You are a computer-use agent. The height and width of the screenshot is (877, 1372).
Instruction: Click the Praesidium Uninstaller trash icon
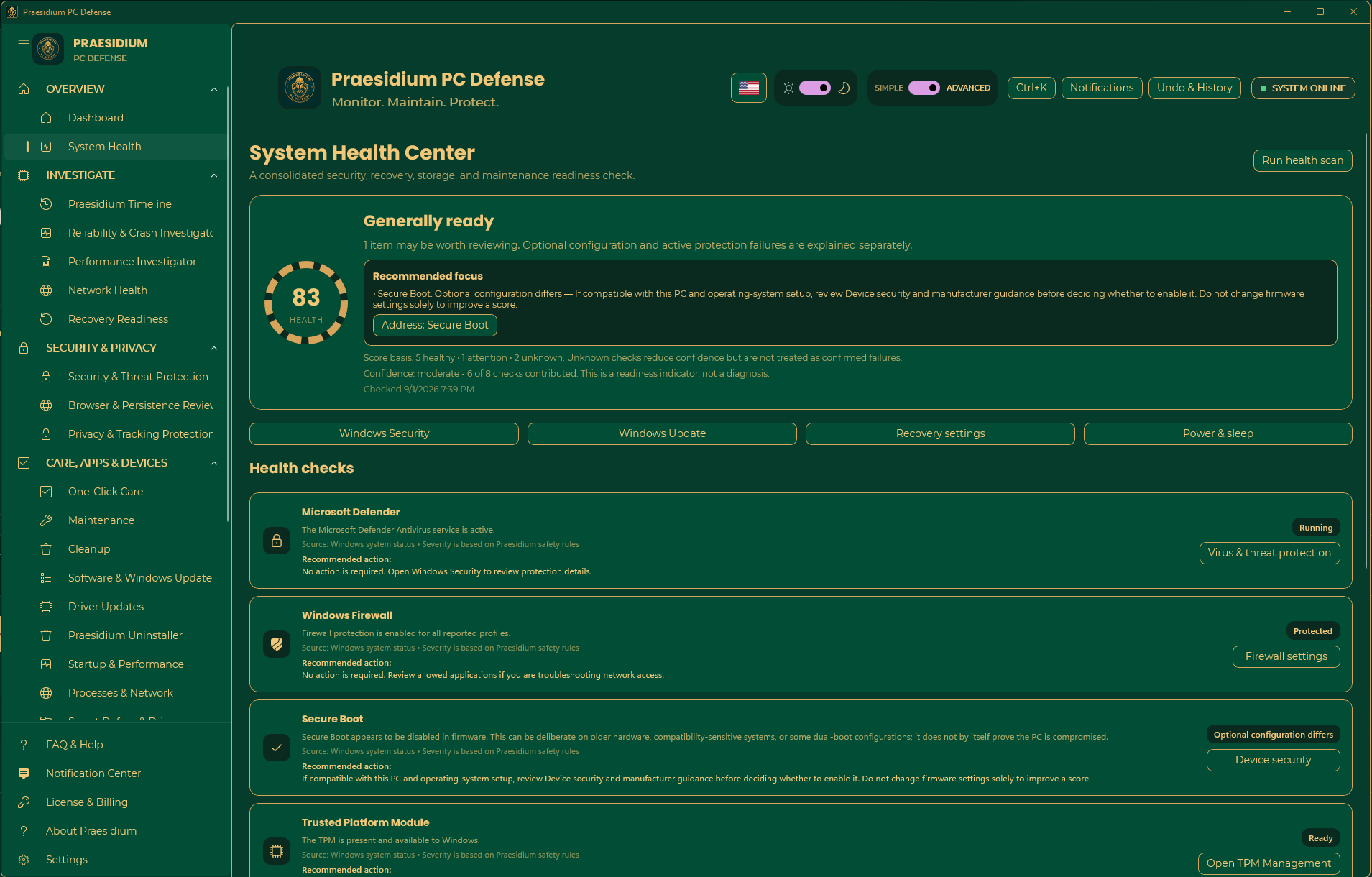[46, 635]
